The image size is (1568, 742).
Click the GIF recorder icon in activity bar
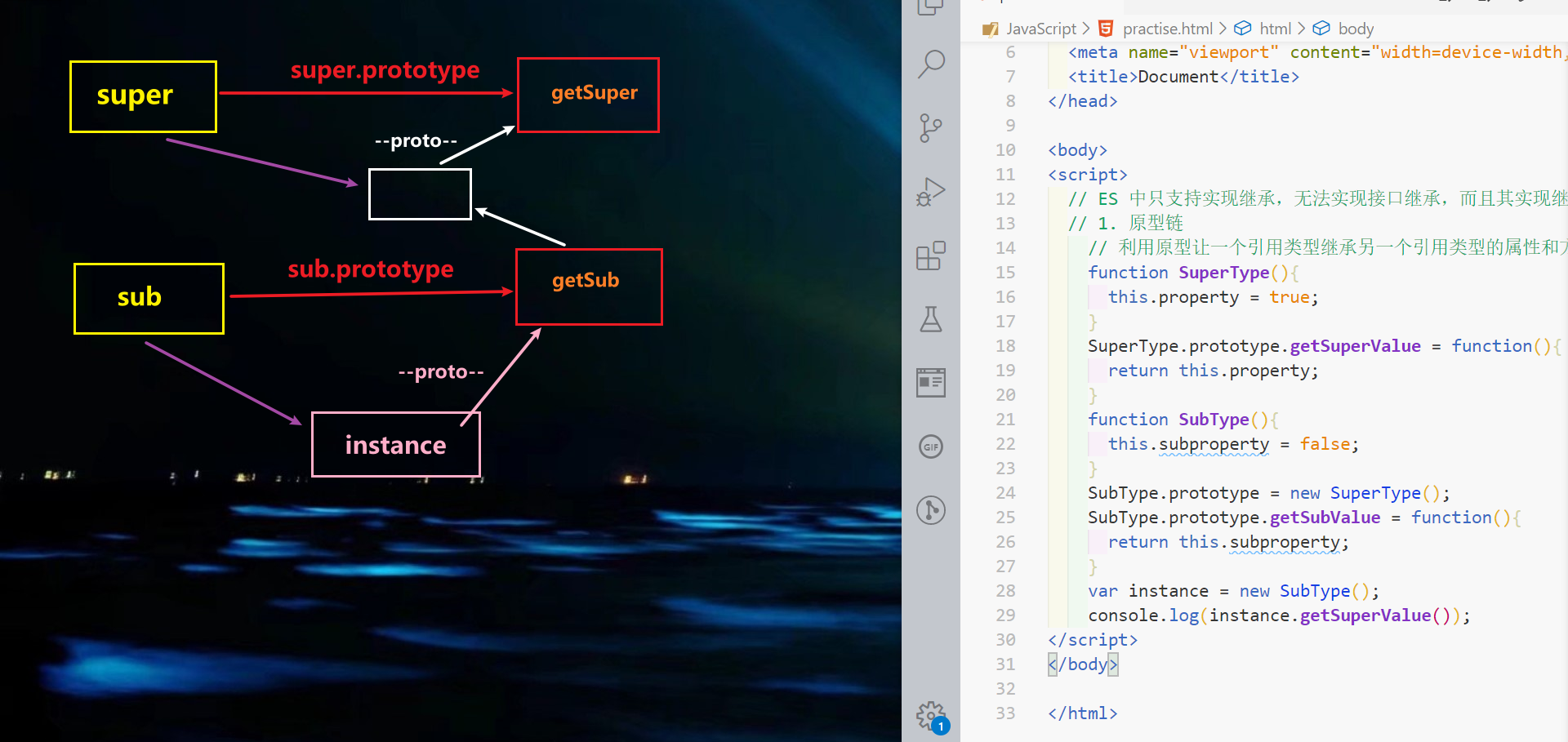coord(931,447)
